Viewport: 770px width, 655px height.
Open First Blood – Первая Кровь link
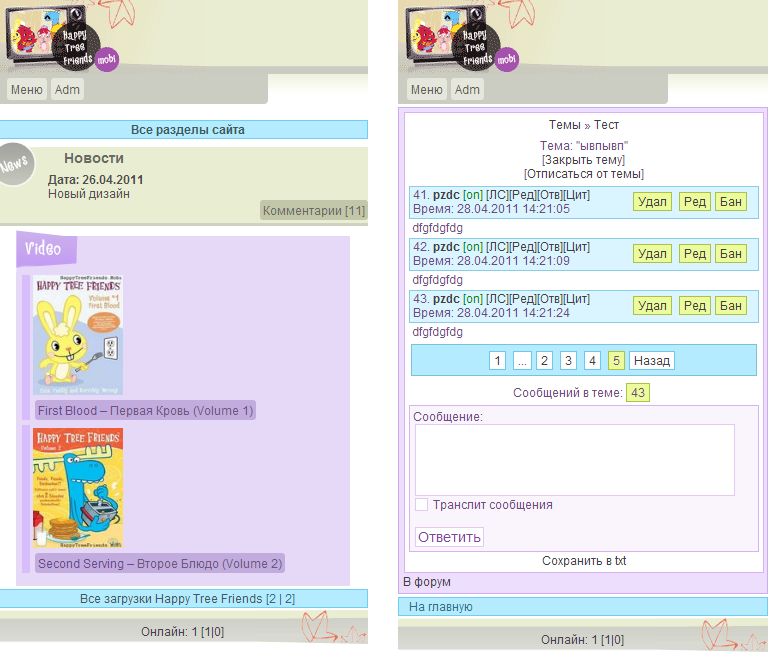(x=145, y=410)
